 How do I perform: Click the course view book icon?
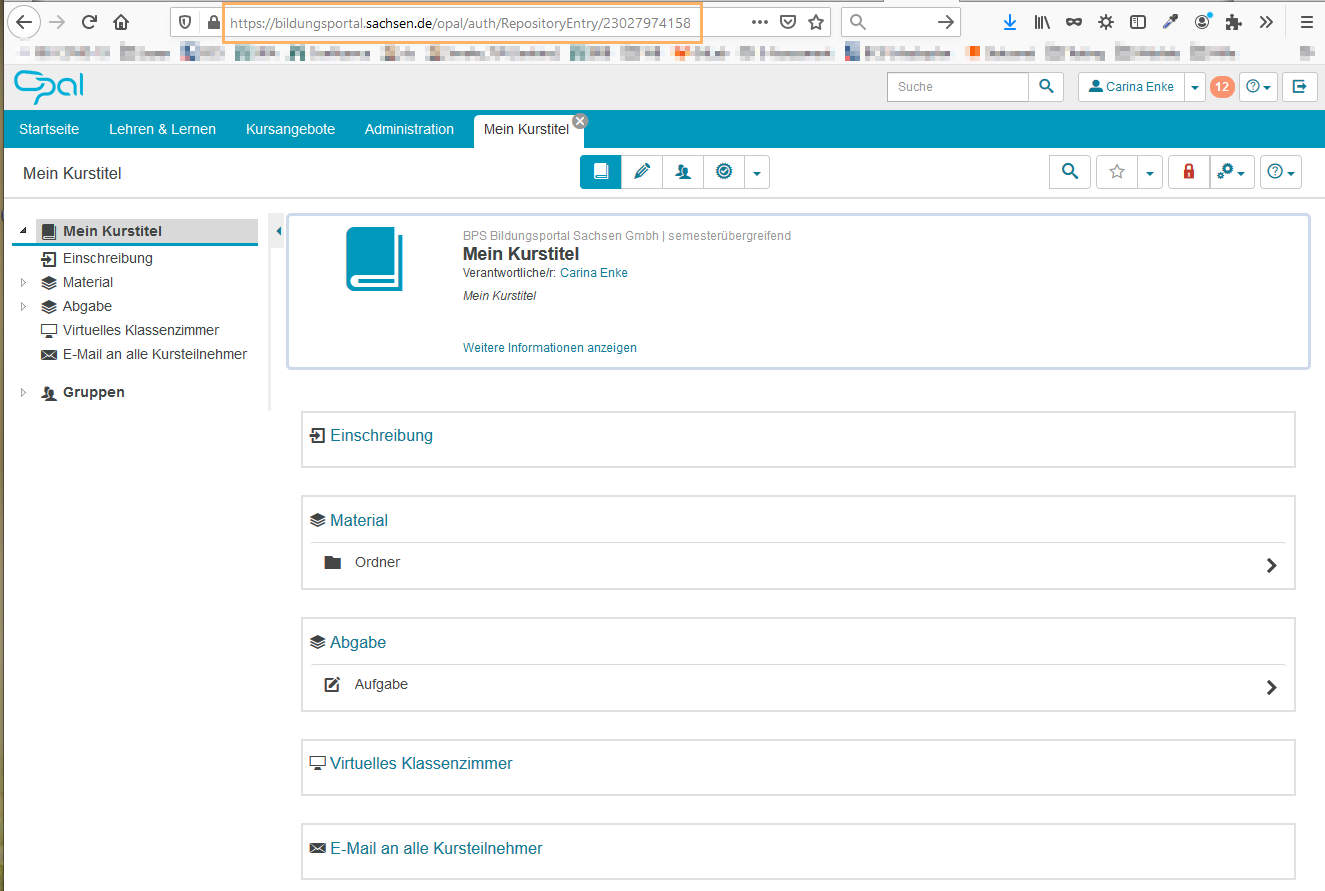pyautogui.click(x=601, y=172)
